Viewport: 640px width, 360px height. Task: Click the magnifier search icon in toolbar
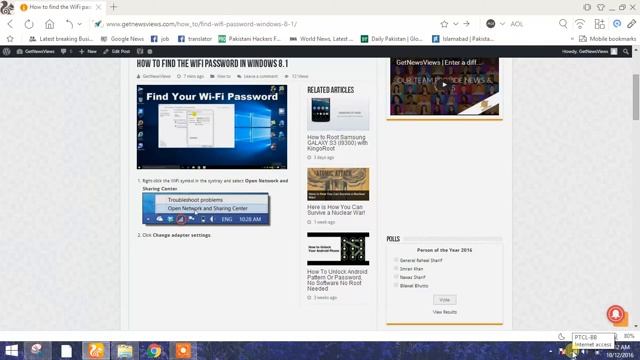(x=563, y=24)
